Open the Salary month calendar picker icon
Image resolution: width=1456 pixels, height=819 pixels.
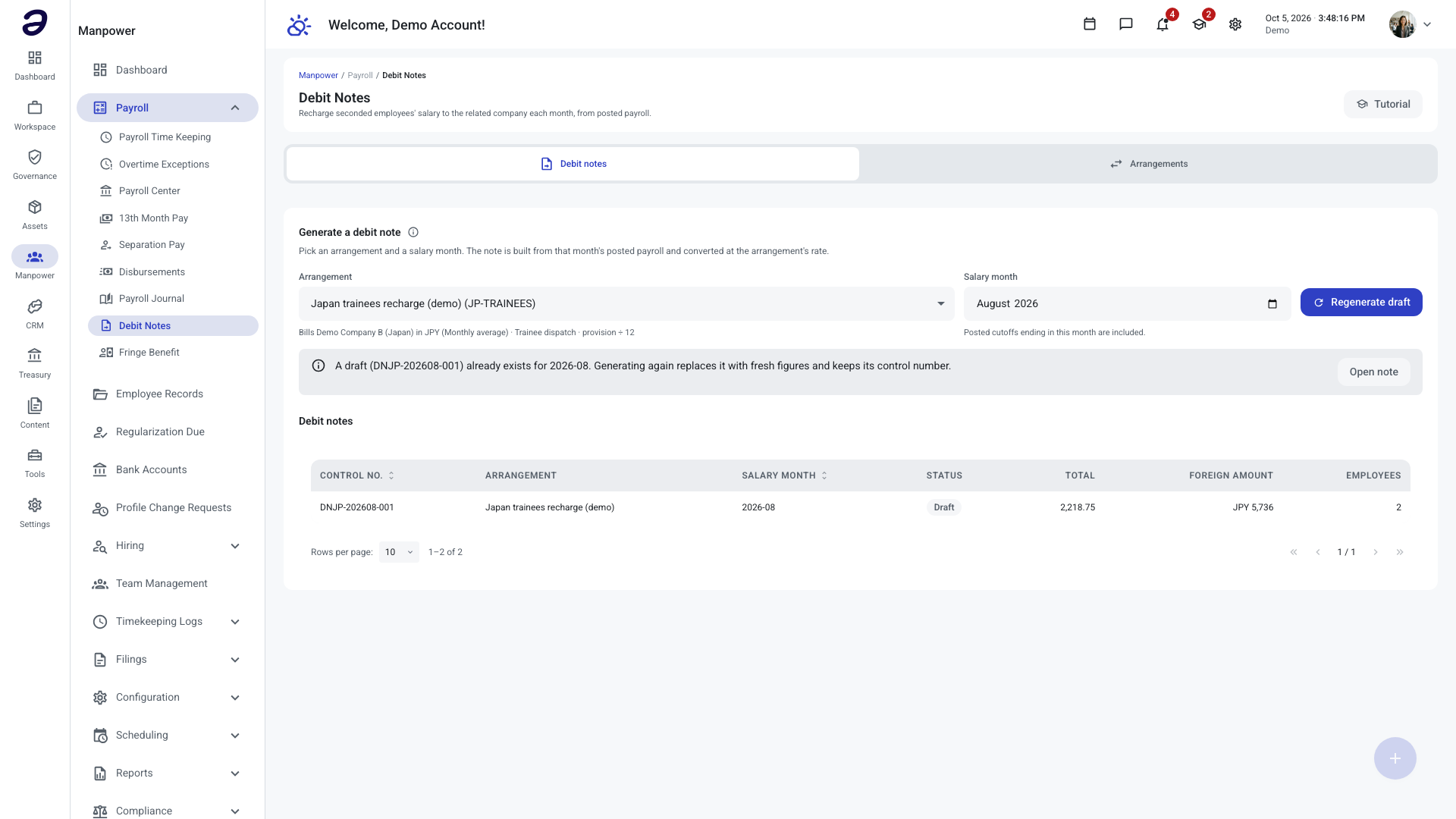point(1272,304)
